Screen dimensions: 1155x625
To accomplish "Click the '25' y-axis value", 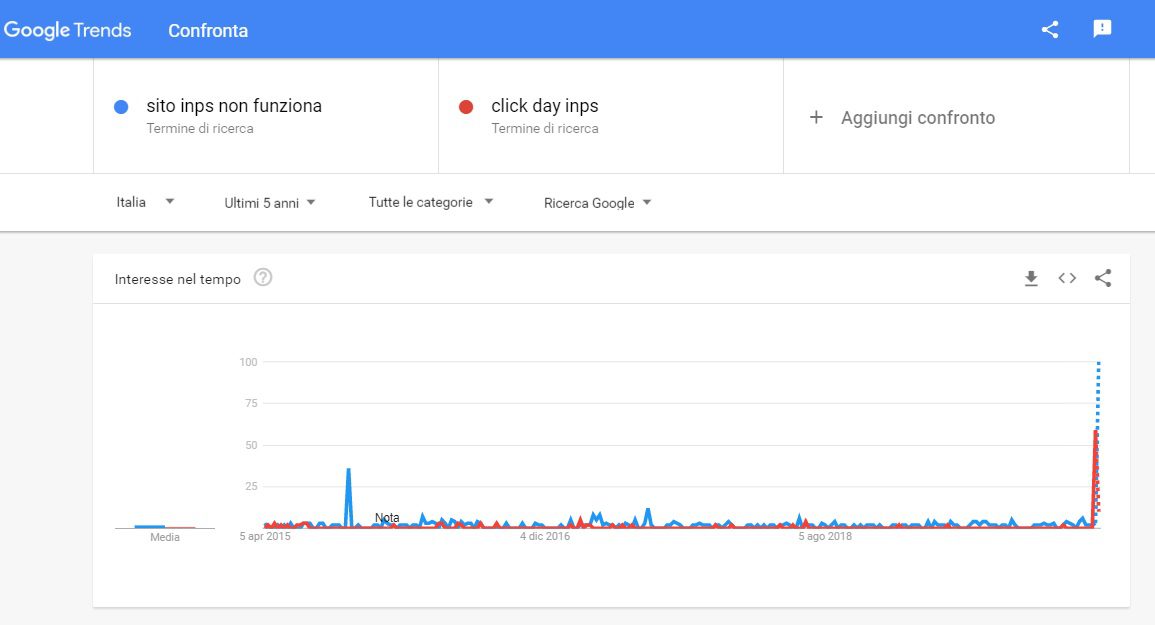I will coord(251,486).
